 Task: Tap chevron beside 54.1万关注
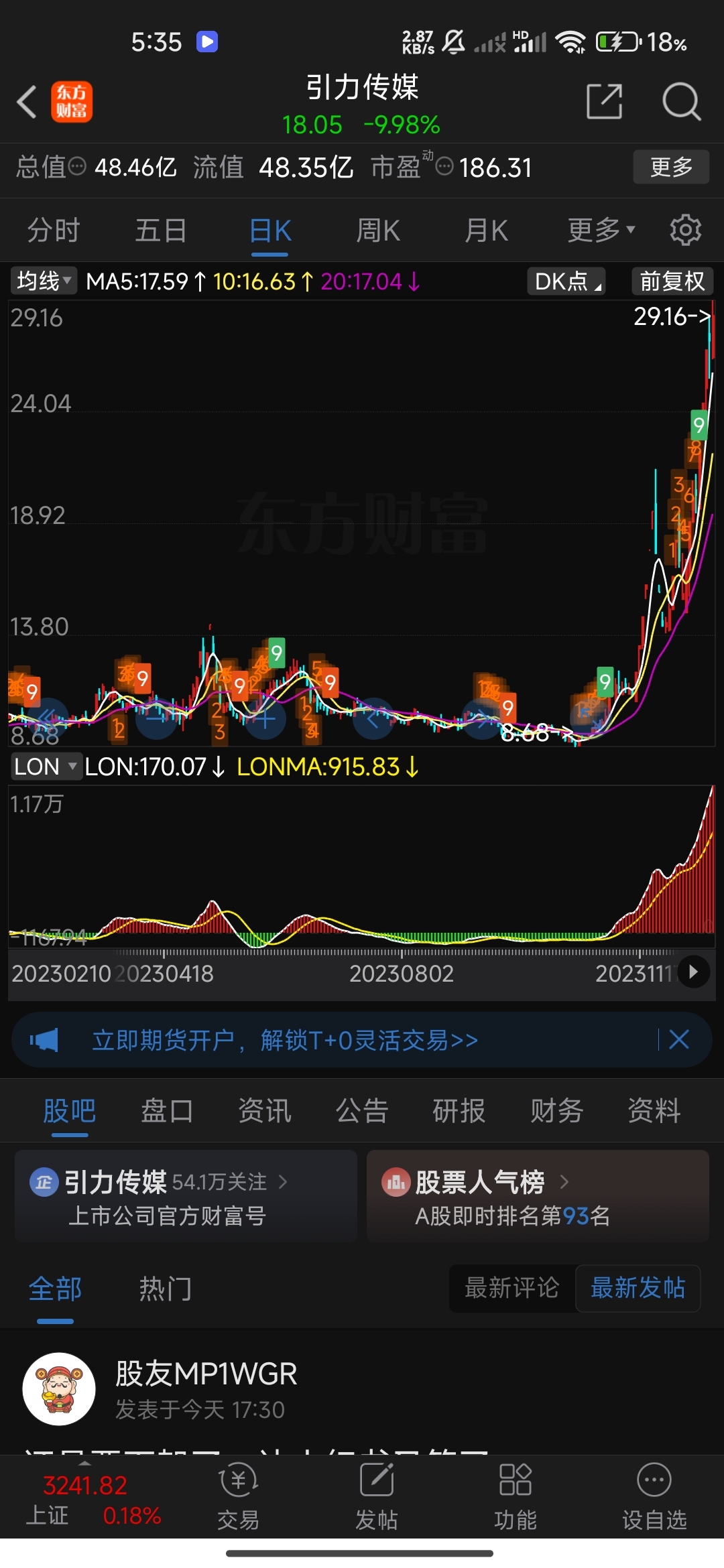coord(283,1182)
